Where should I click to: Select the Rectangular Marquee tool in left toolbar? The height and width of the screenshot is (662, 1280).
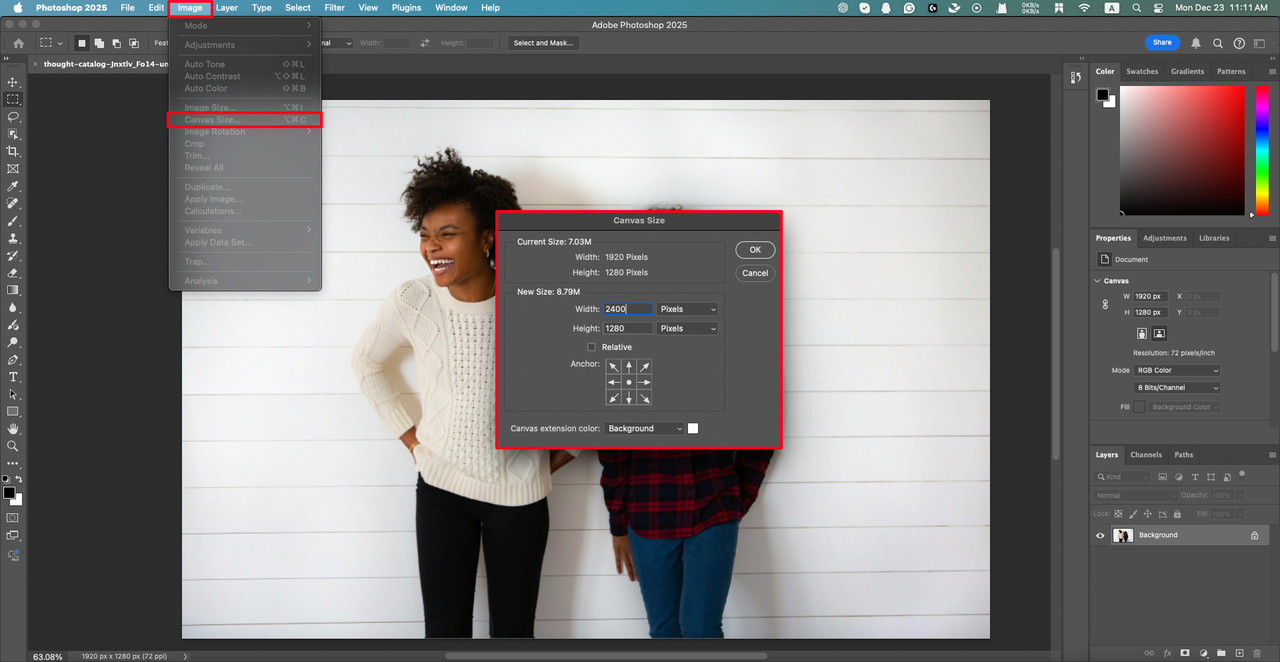pyautogui.click(x=13, y=100)
